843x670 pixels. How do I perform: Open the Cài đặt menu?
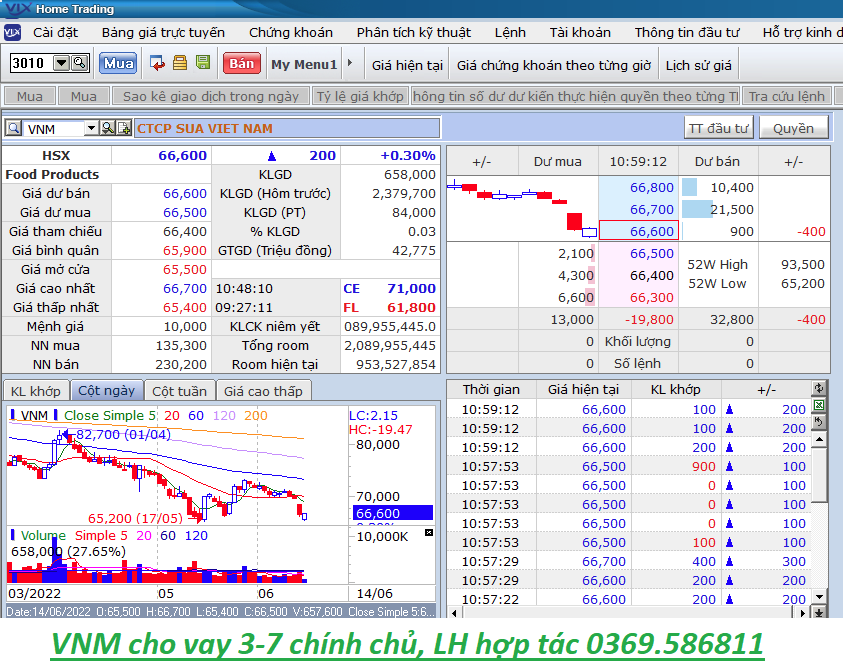(x=55, y=33)
